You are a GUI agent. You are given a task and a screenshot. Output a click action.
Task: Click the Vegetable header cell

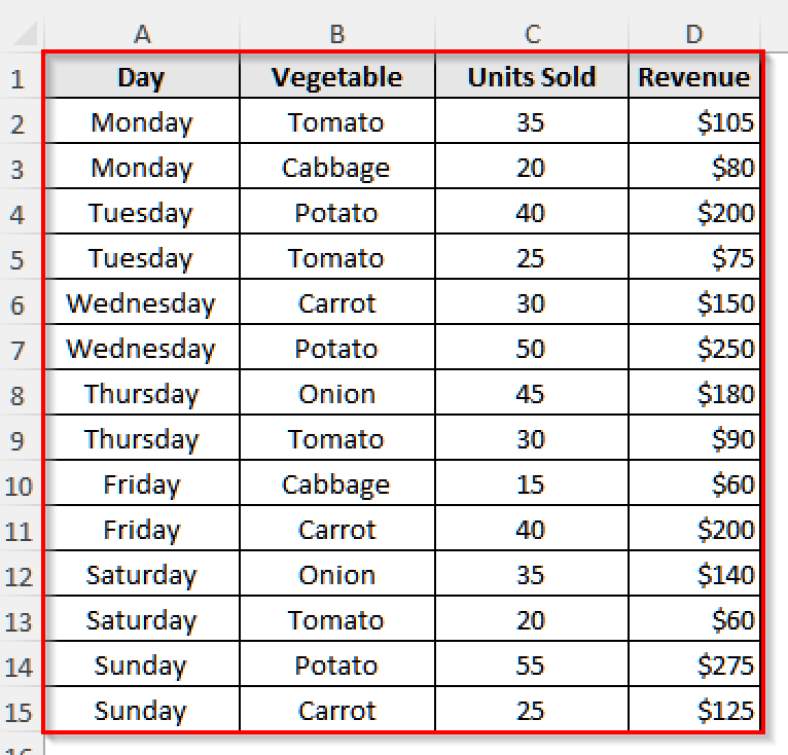pyautogui.click(x=337, y=75)
